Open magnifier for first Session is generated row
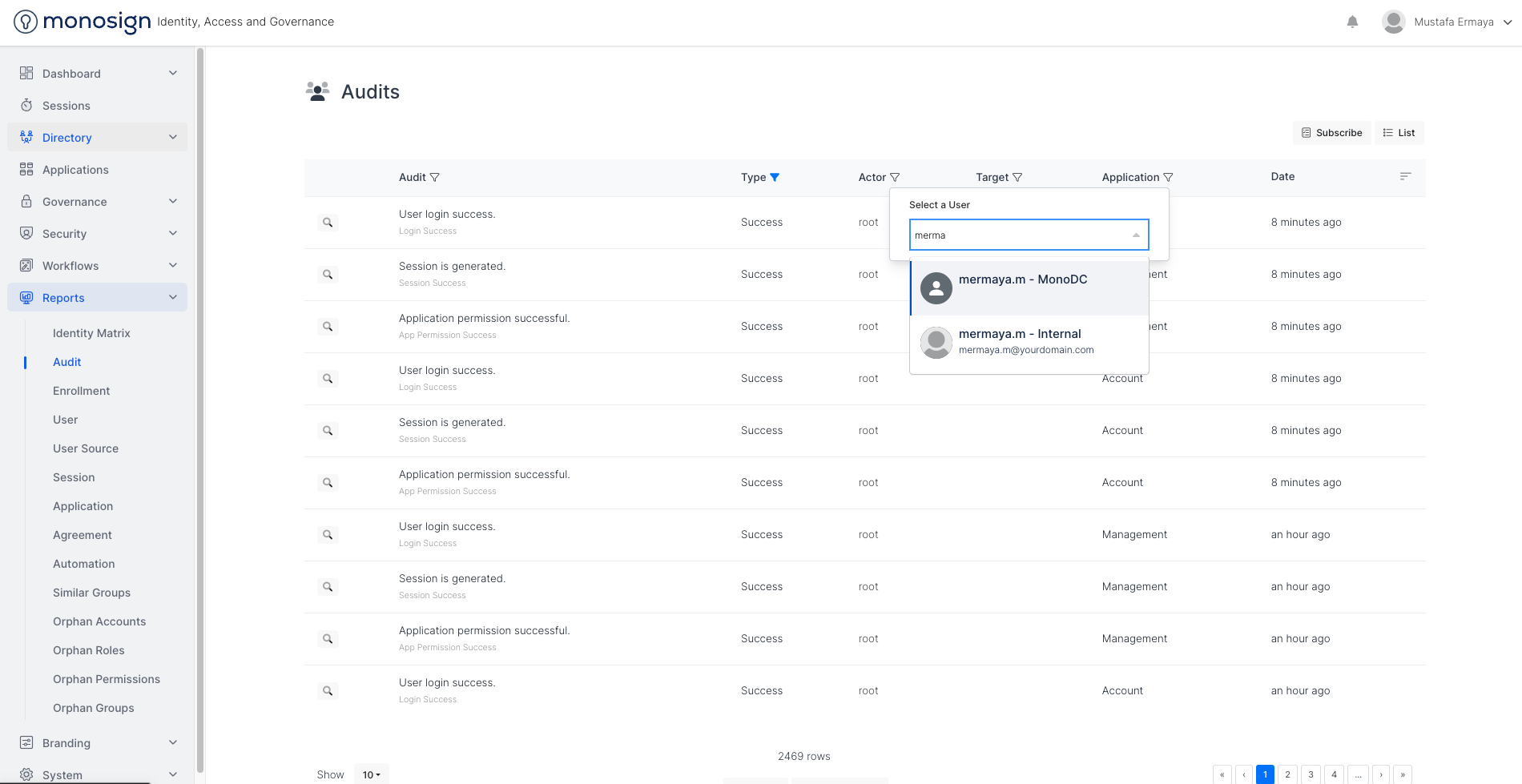The image size is (1522, 784). 328,275
